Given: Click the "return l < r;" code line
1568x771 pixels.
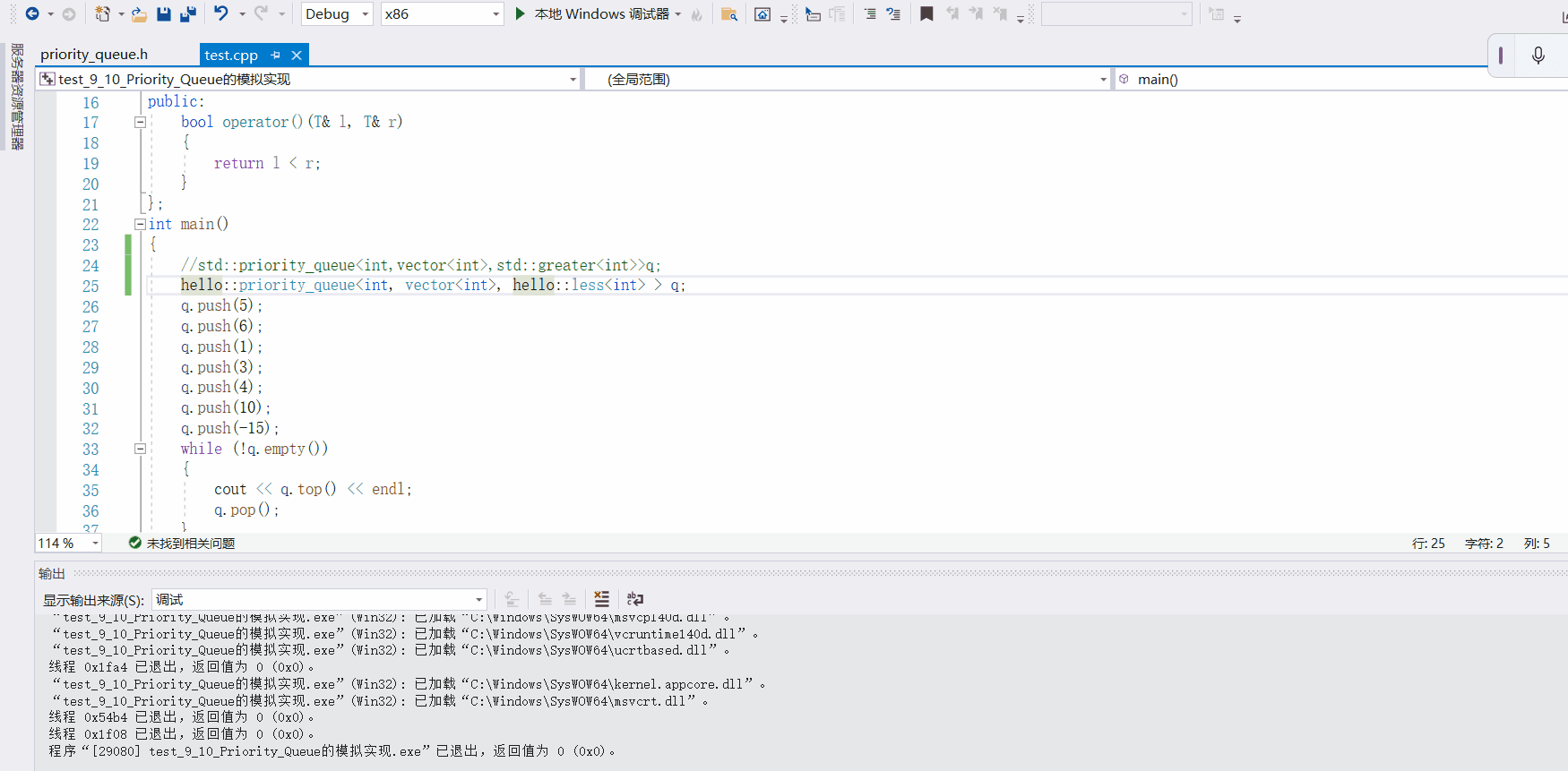Looking at the screenshot, I should click(x=267, y=163).
